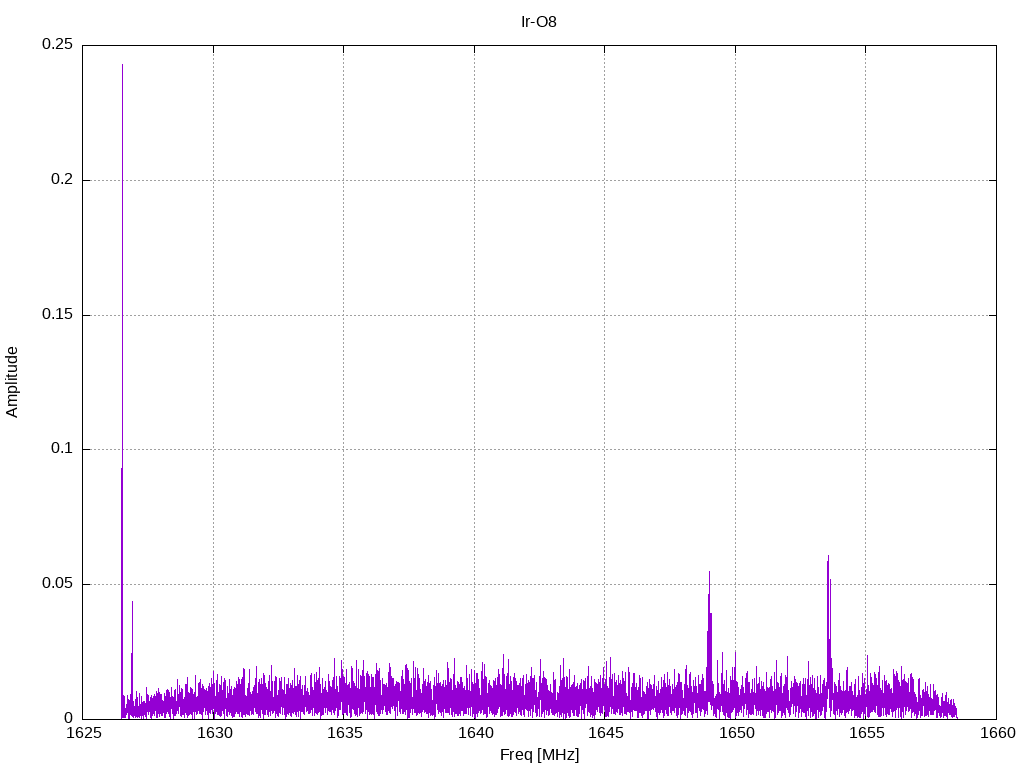The height and width of the screenshot is (768, 1024).
Task: Click the top of the tallest peak
Action: [123, 65]
